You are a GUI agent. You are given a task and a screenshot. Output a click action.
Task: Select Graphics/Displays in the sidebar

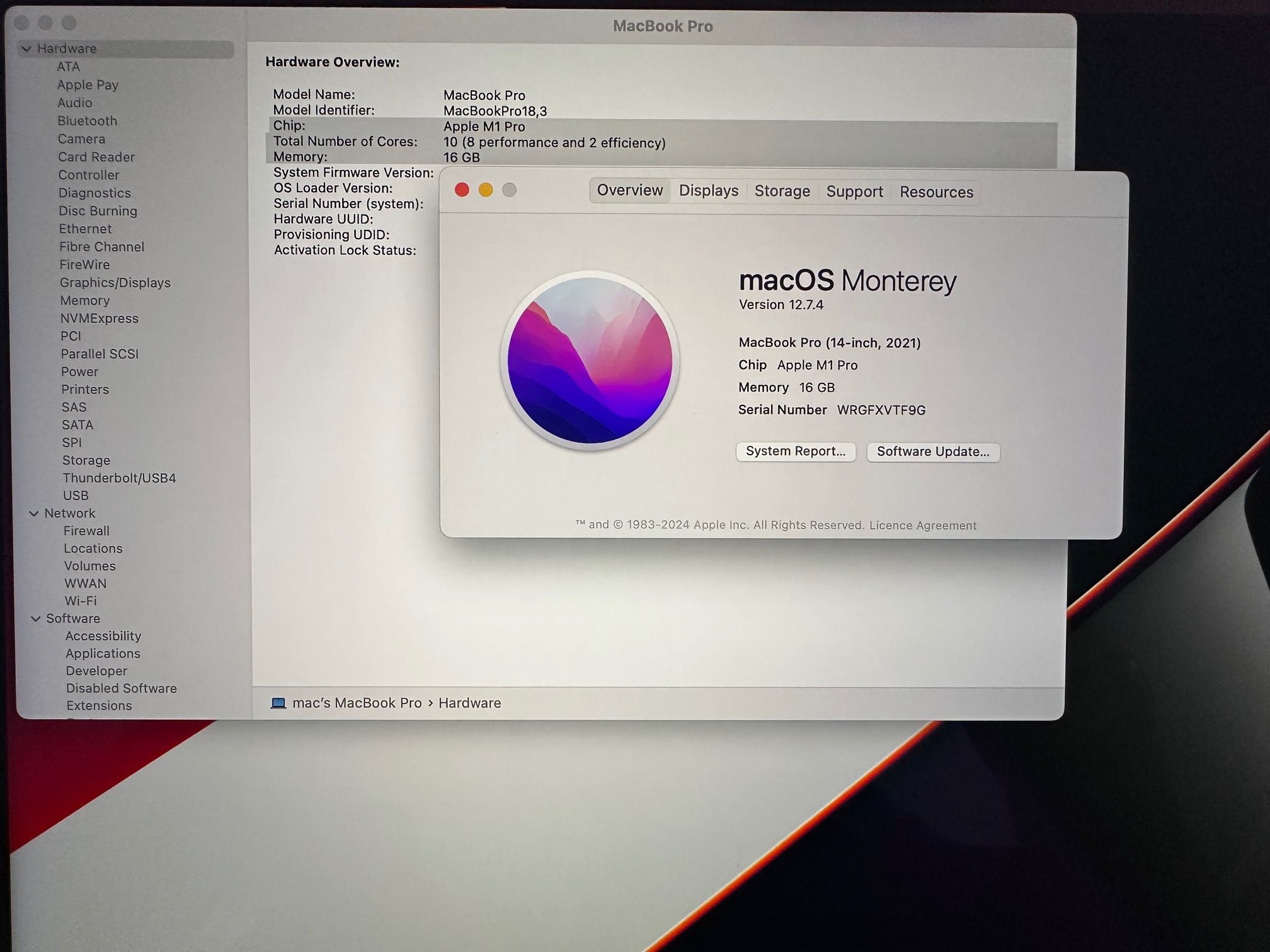tap(115, 283)
